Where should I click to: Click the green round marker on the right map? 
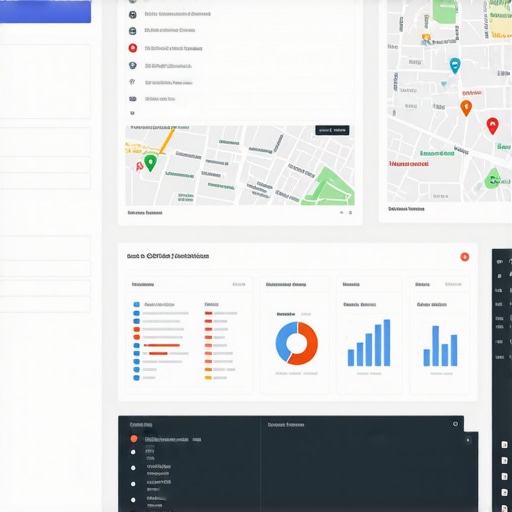492,179
